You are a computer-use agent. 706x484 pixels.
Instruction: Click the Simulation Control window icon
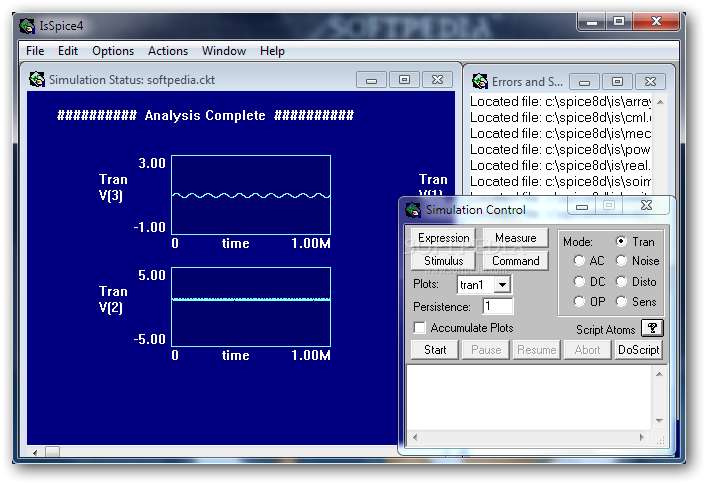[x=413, y=210]
